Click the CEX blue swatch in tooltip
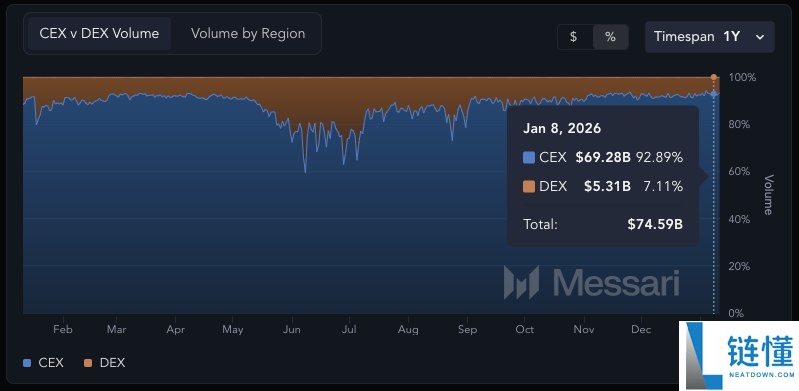The height and width of the screenshot is (391, 799). [x=528, y=158]
